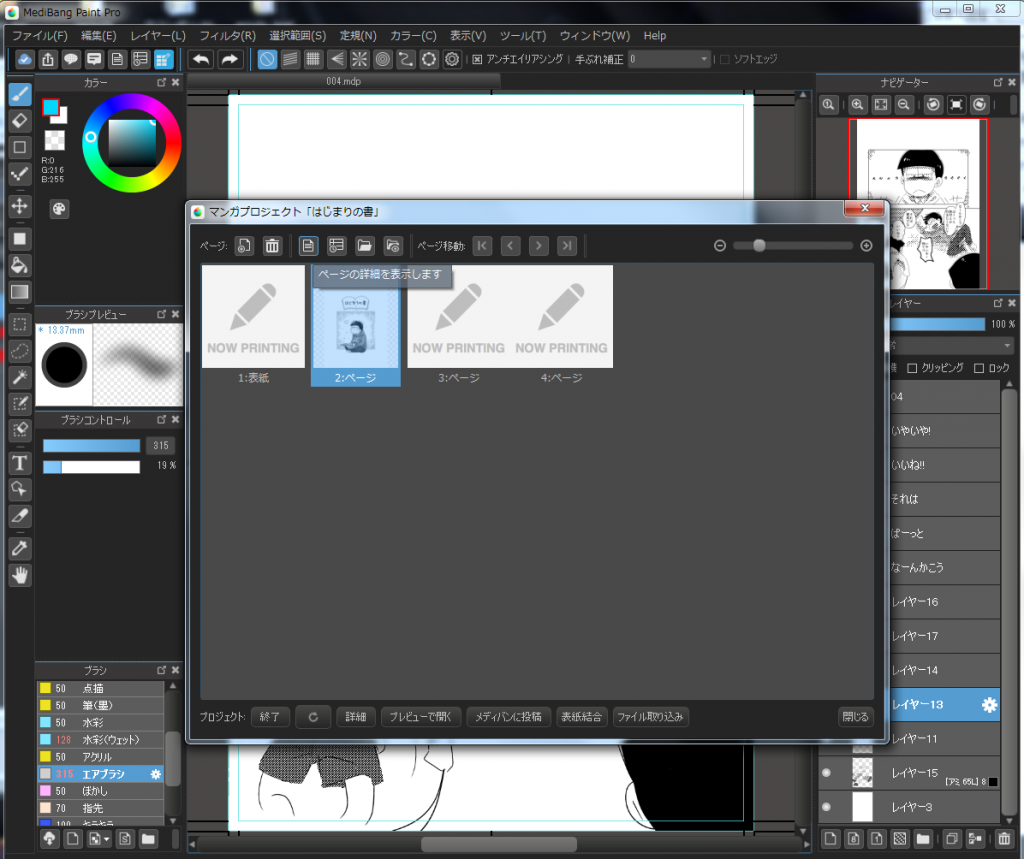Turn off snap in toolbar
1024x859 pixels.
tap(266, 59)
